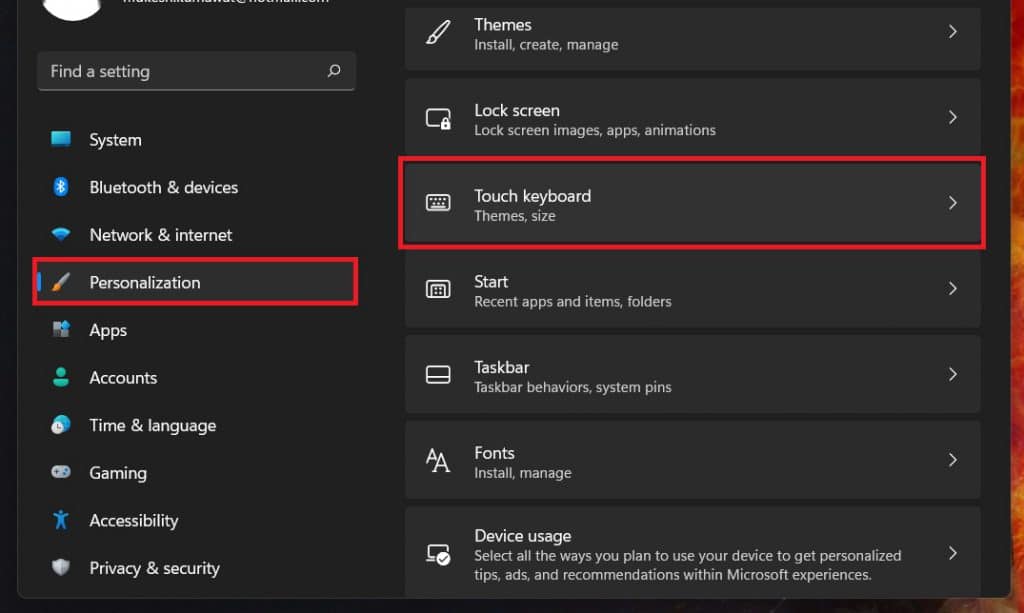Click 'Install, create, manage' text
Screen dimensions: 1024x613
546,44
